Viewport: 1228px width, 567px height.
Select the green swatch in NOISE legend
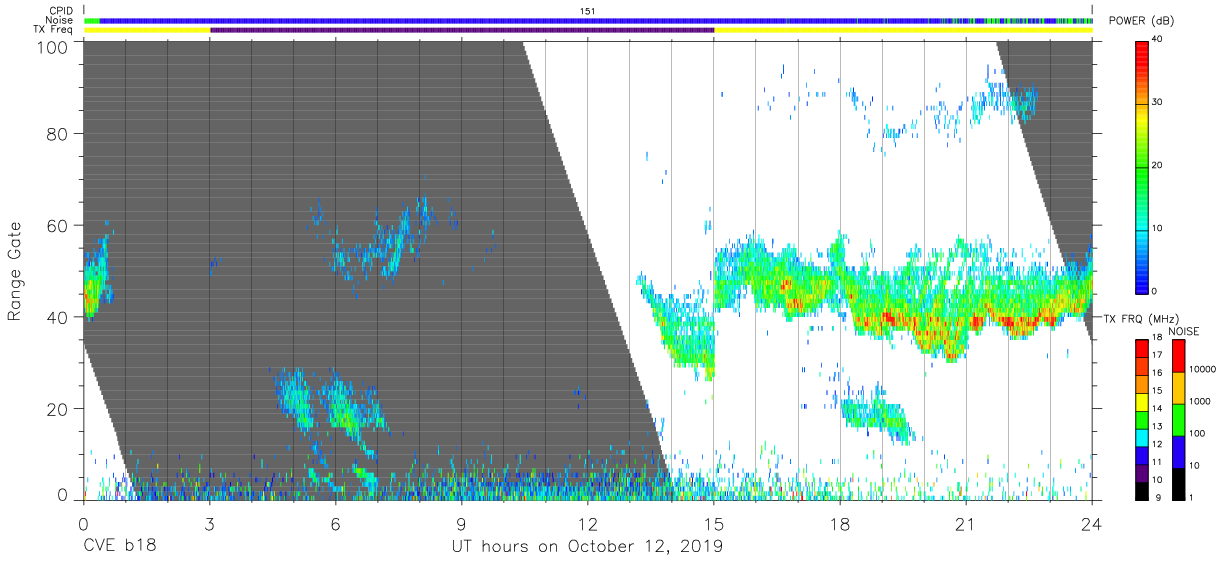tap(1179, 419)
